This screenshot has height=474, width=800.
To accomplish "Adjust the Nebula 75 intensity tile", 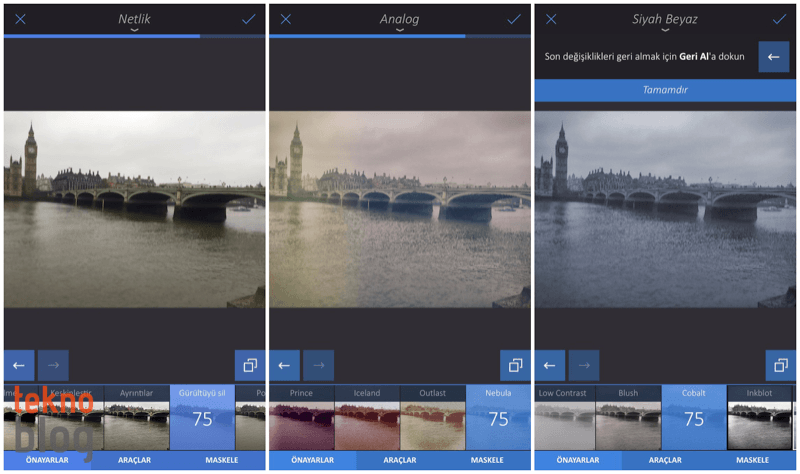I will 498,418.
